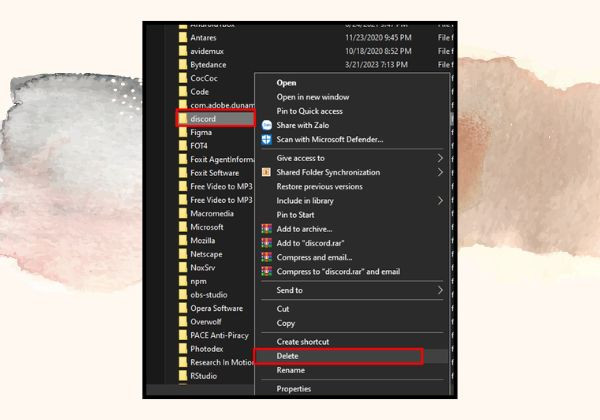The width and height of the screenshot is (600, 420).
Task: Delete the discord folder via menu
Action: [x=287, y=356]
